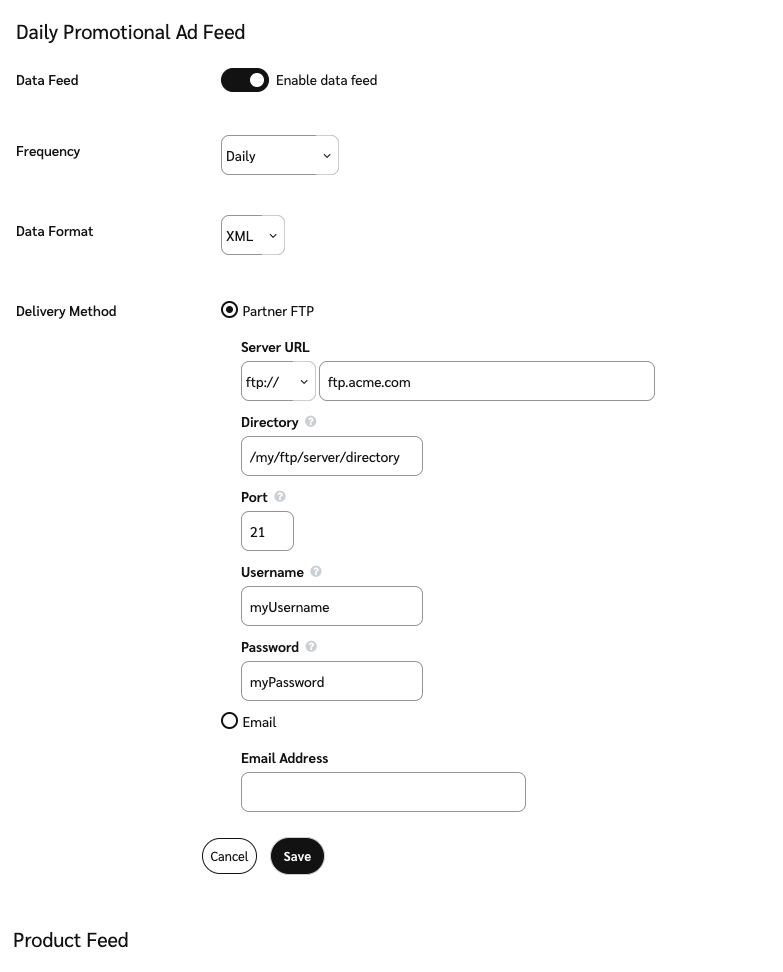Click into the Directory path input

(331, 457)
